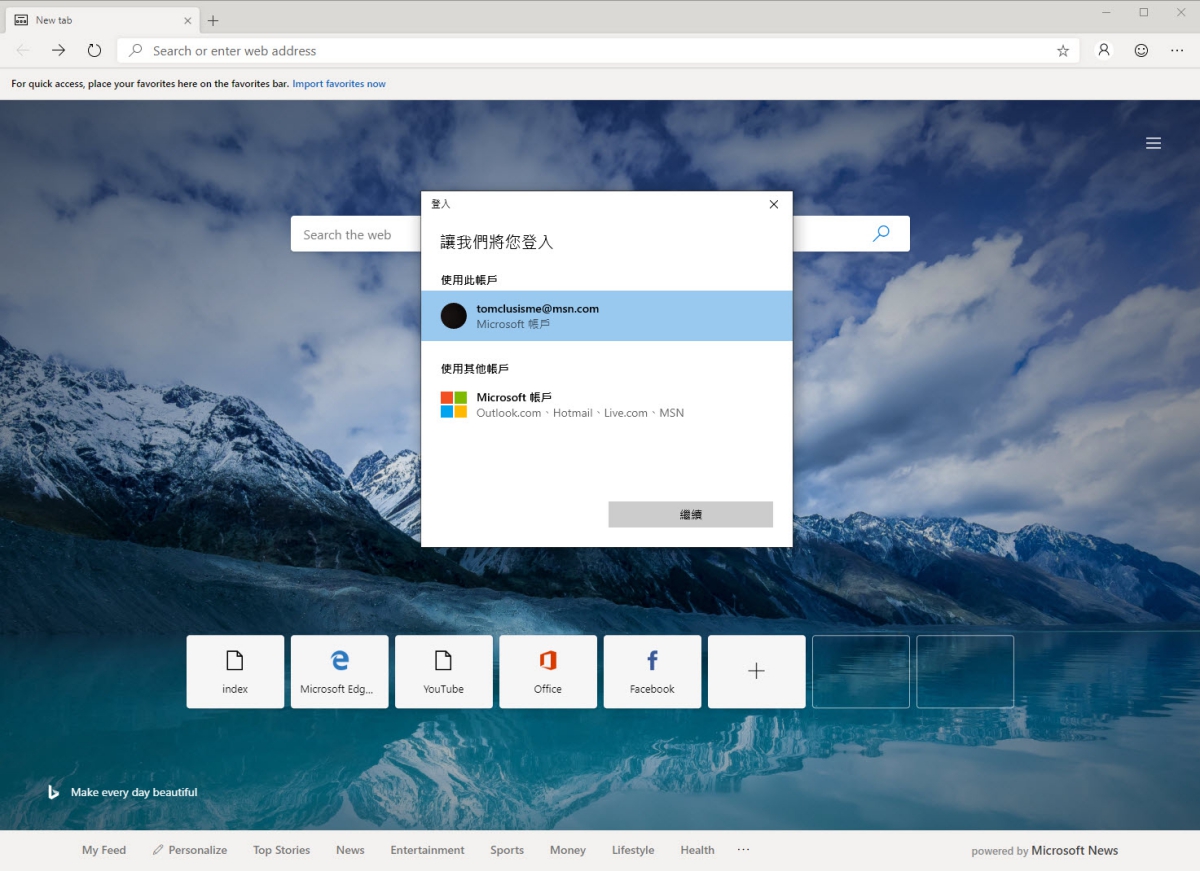Screen dimensions: 1200x871
Task: Click the Search the web box
Action: [356, 234]
